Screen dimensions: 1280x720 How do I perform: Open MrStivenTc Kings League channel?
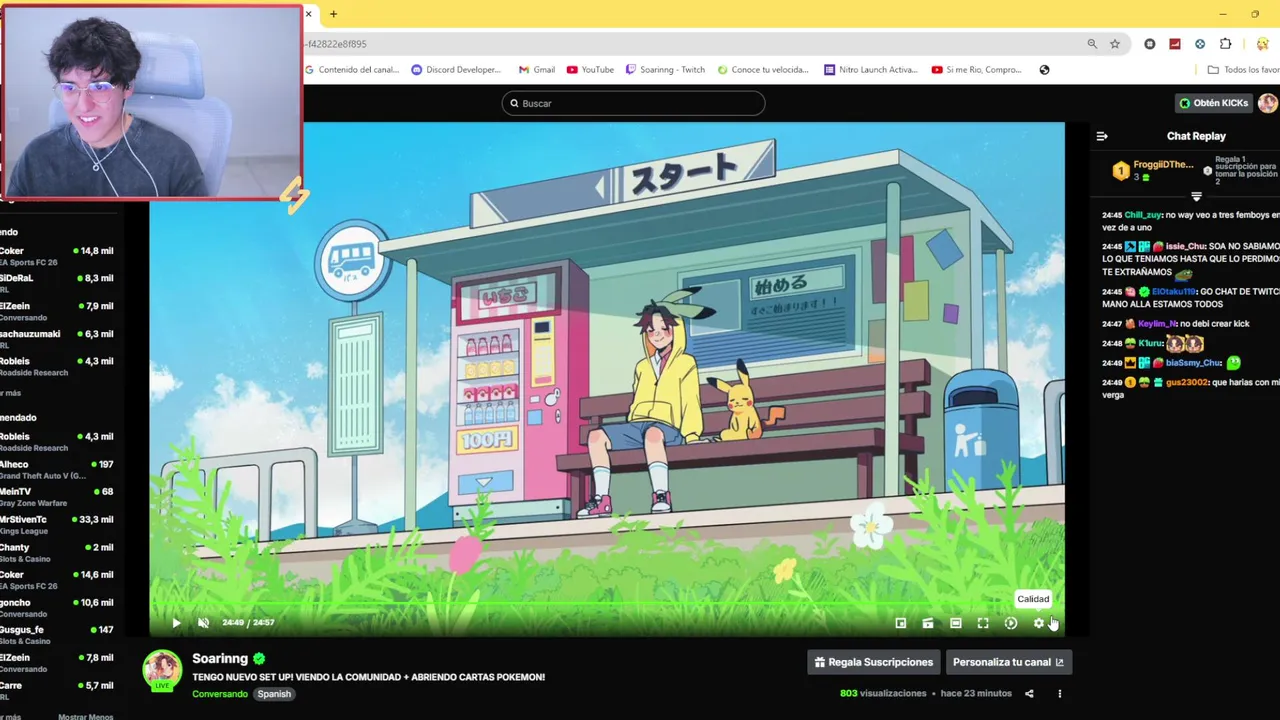tap(57, 525)
